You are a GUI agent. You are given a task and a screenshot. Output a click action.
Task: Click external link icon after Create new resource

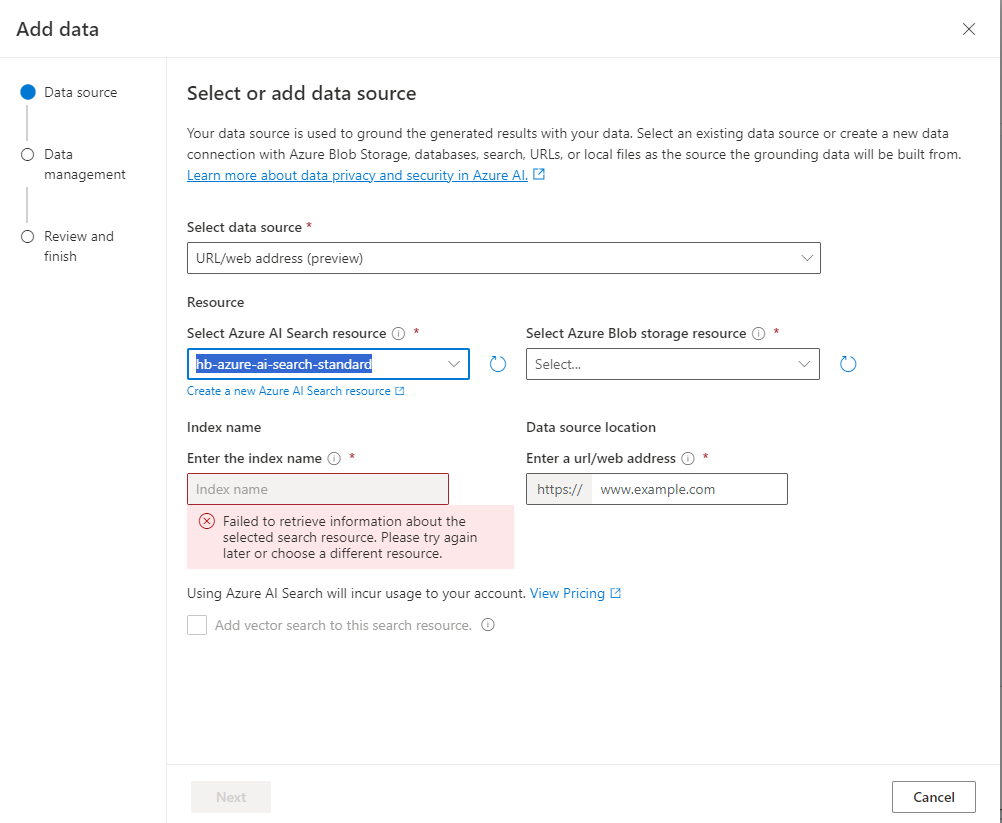tap(399, 391)
